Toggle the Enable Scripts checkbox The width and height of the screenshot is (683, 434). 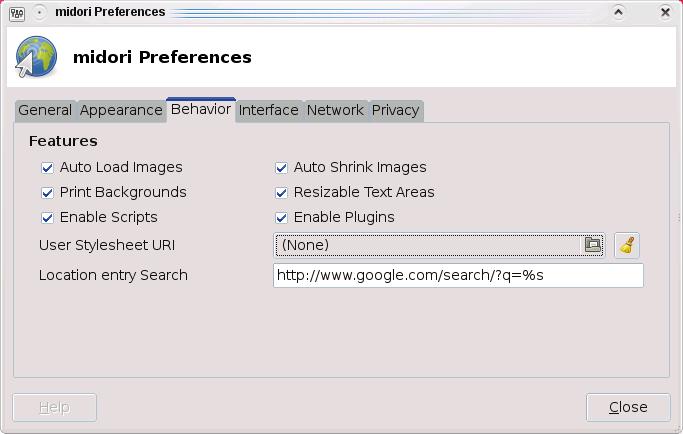click(47, 218)
